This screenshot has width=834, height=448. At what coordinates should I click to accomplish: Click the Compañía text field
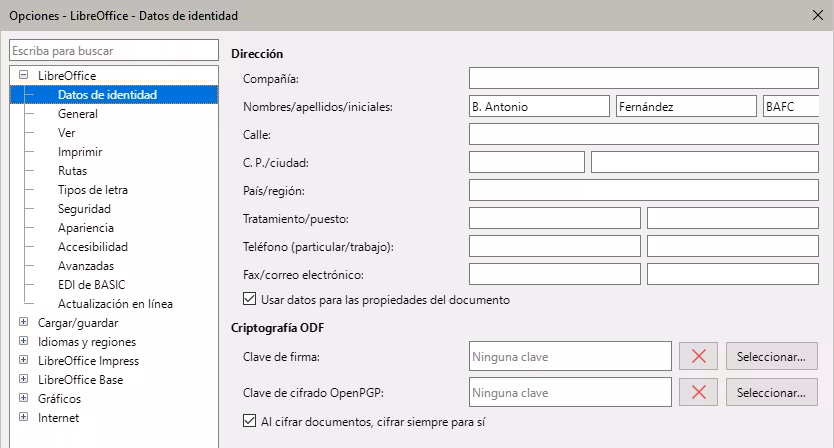coord(644,78)
